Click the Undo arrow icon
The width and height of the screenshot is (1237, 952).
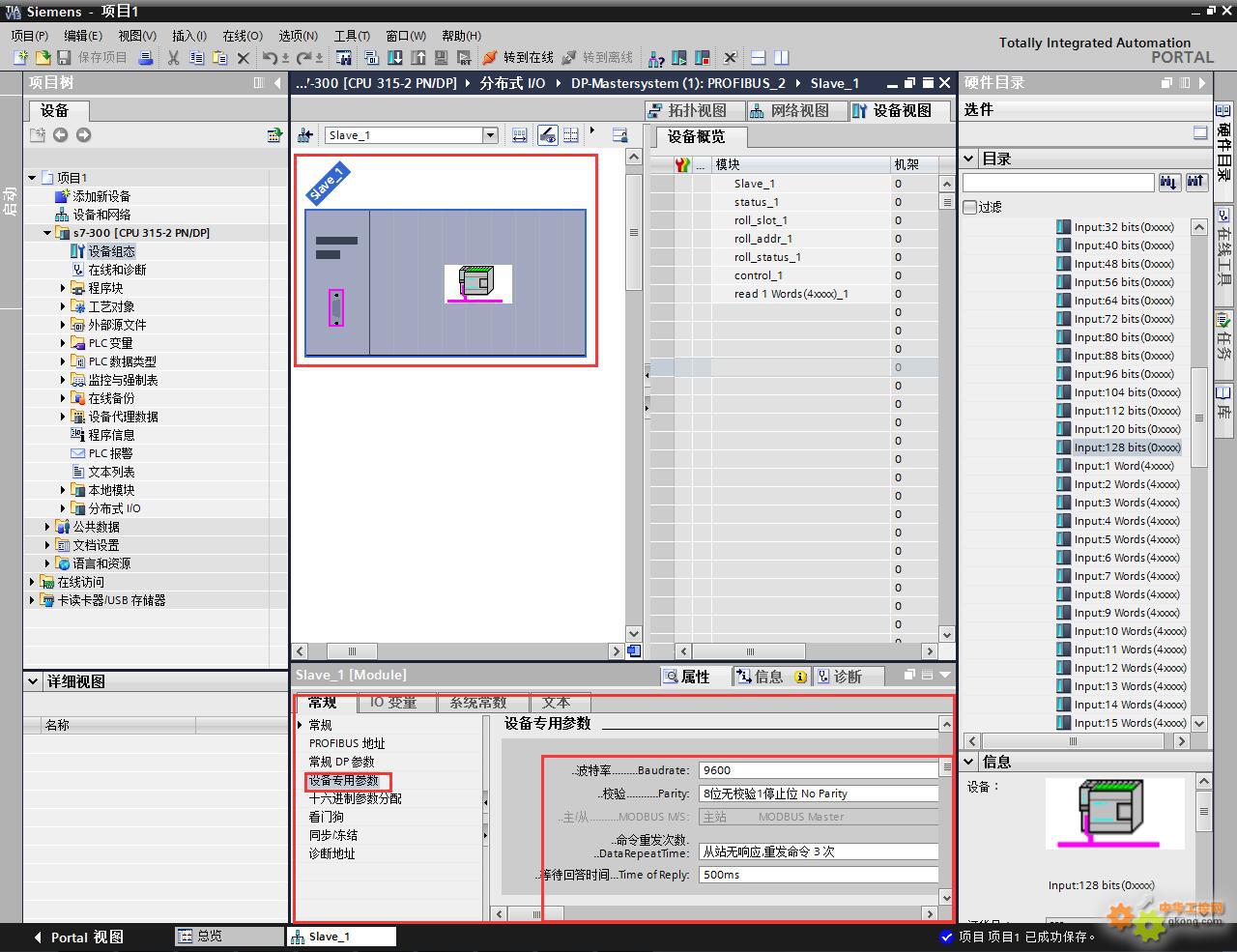click(x=270, y=58)
